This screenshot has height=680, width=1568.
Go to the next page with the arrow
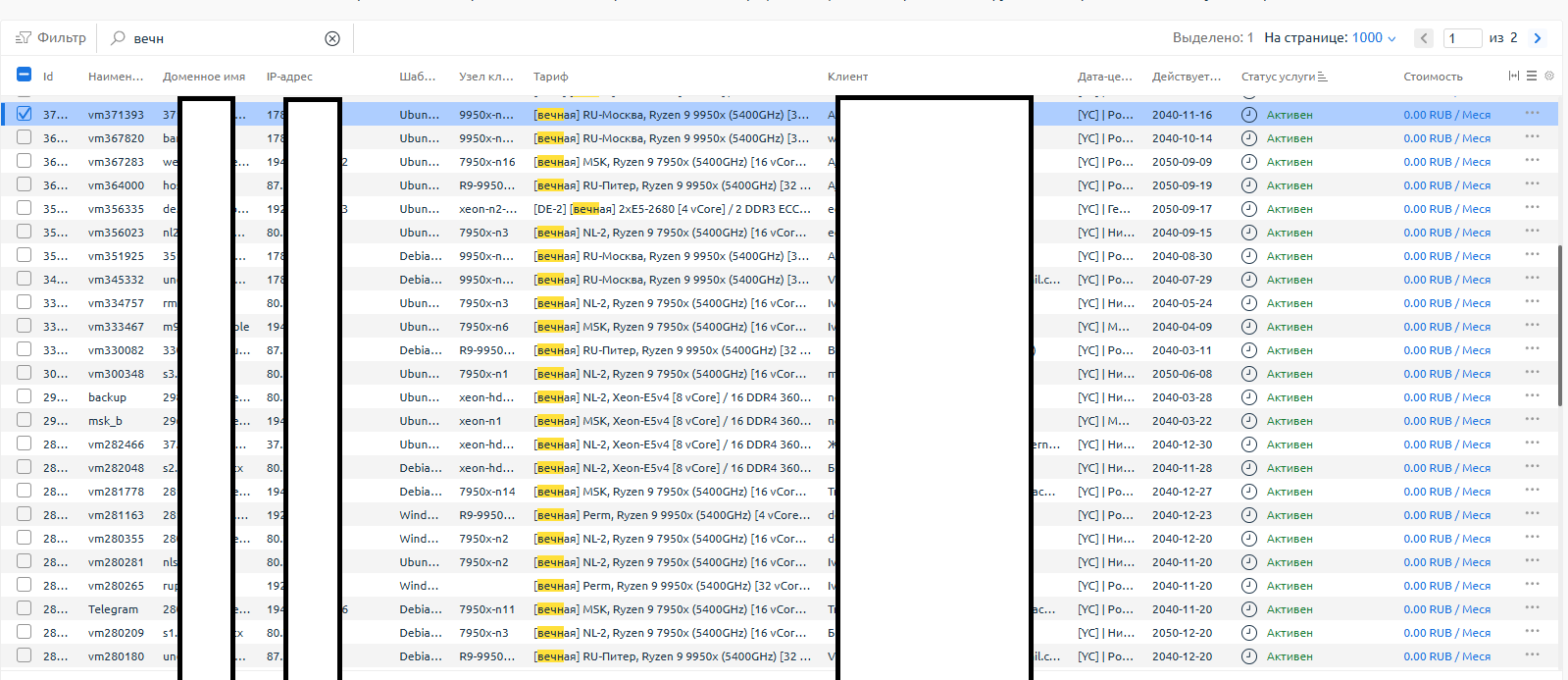pyautogui.click(x=1537, y=38)
